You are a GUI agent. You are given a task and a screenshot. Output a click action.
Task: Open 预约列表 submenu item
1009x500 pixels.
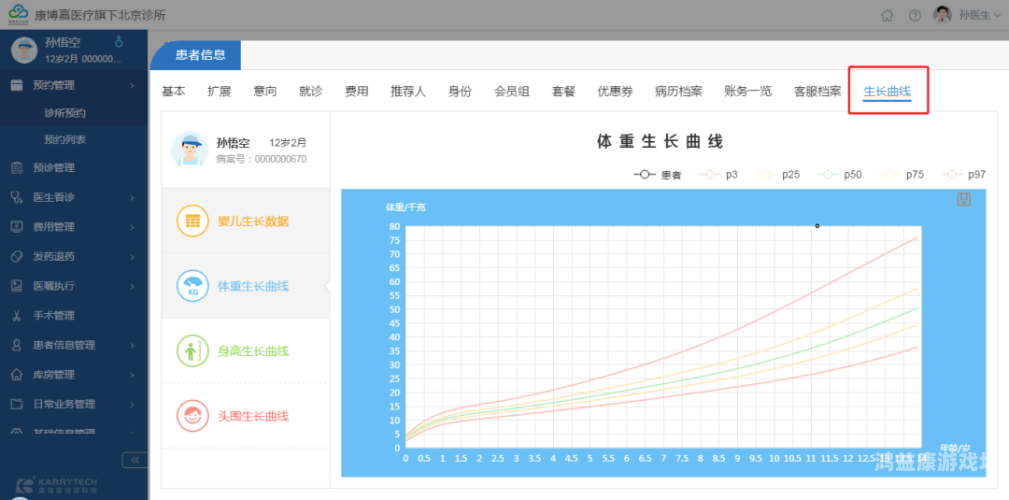point(65,140)
